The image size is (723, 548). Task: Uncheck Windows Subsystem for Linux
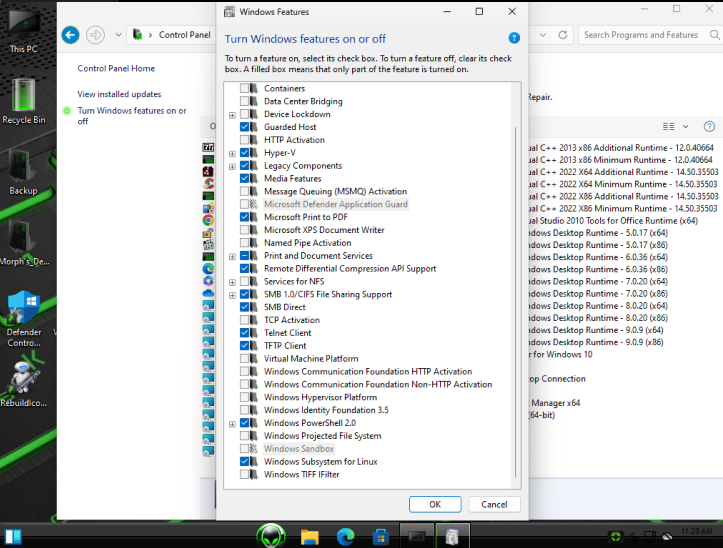click(244, 461)
